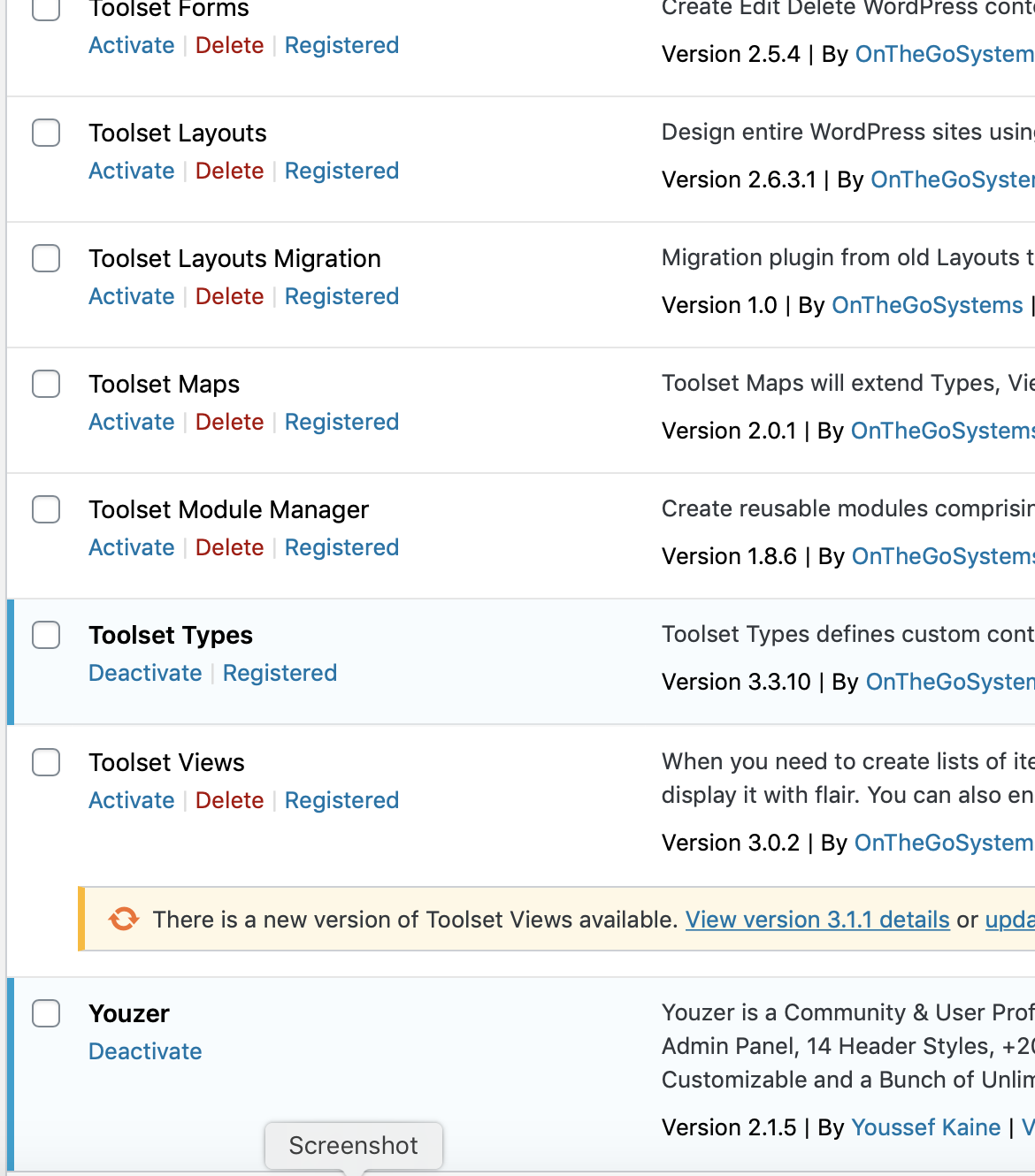The image size is (1035, 1176).
Task: Click Registered under Toolset Layouts Migration
Action: pyautogui.click(x=341, y=296)
